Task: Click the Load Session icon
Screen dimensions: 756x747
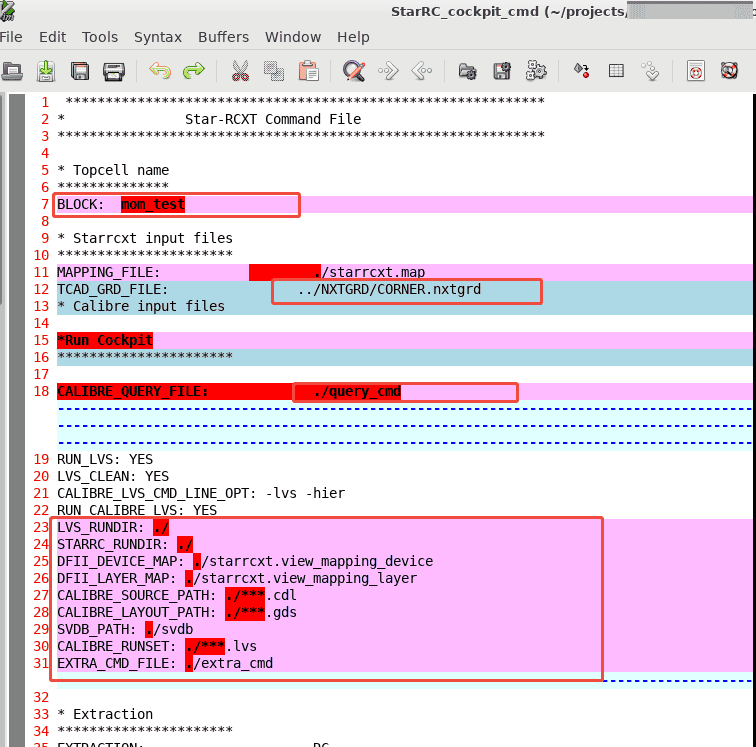Action: 467,71
